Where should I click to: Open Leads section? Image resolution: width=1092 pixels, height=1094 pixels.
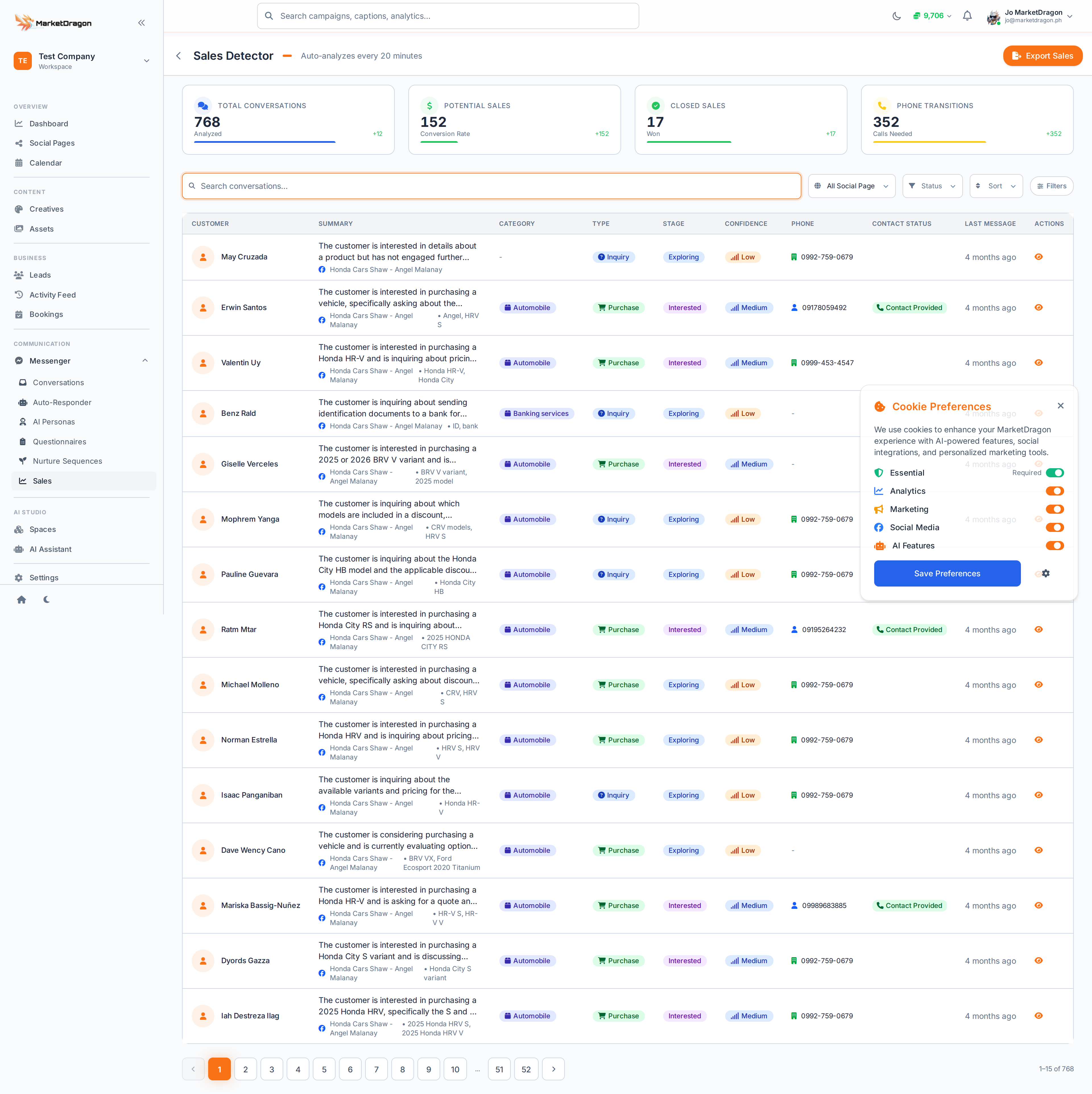tap(40, 275)
